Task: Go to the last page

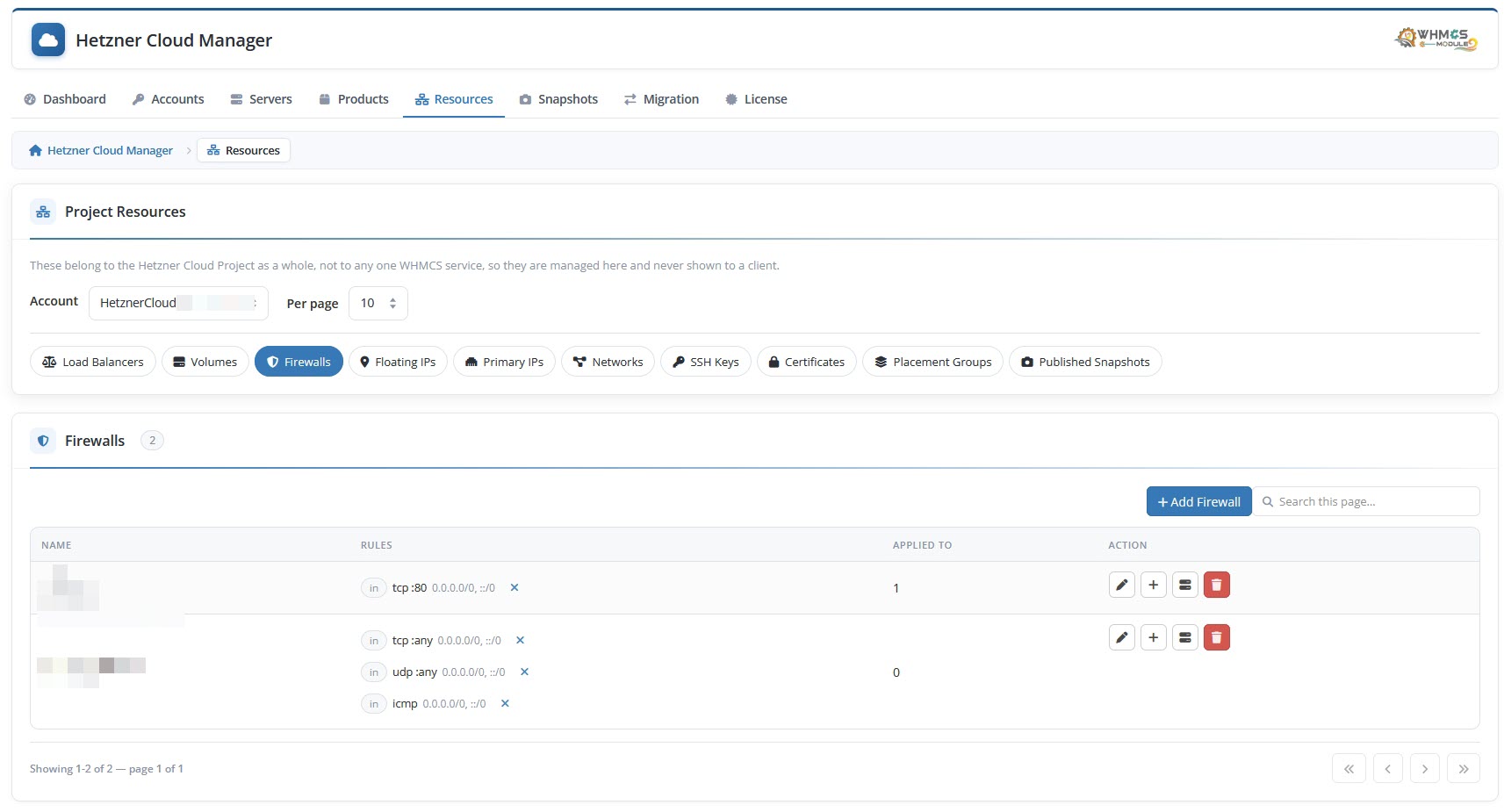Action: pos(1464,768)
